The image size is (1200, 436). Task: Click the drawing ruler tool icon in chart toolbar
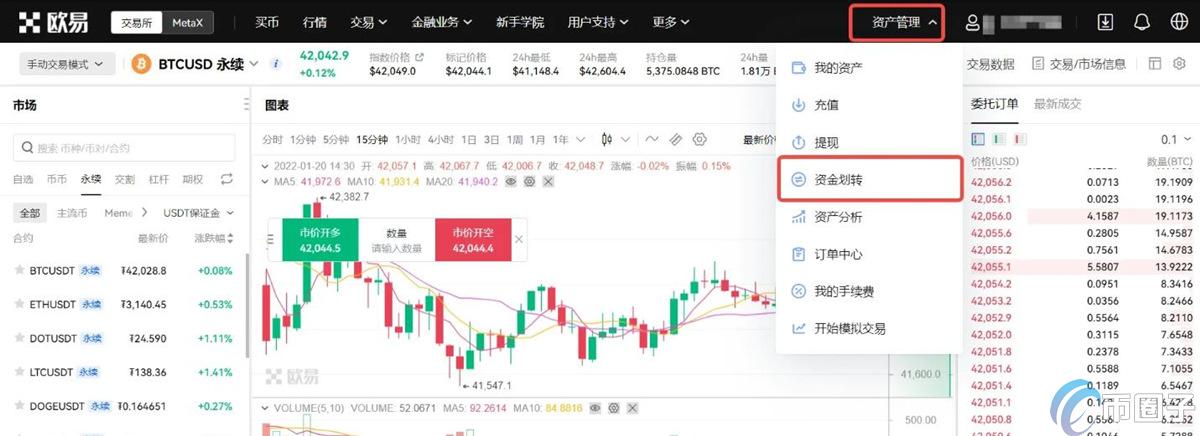click(x=676, y=139)
